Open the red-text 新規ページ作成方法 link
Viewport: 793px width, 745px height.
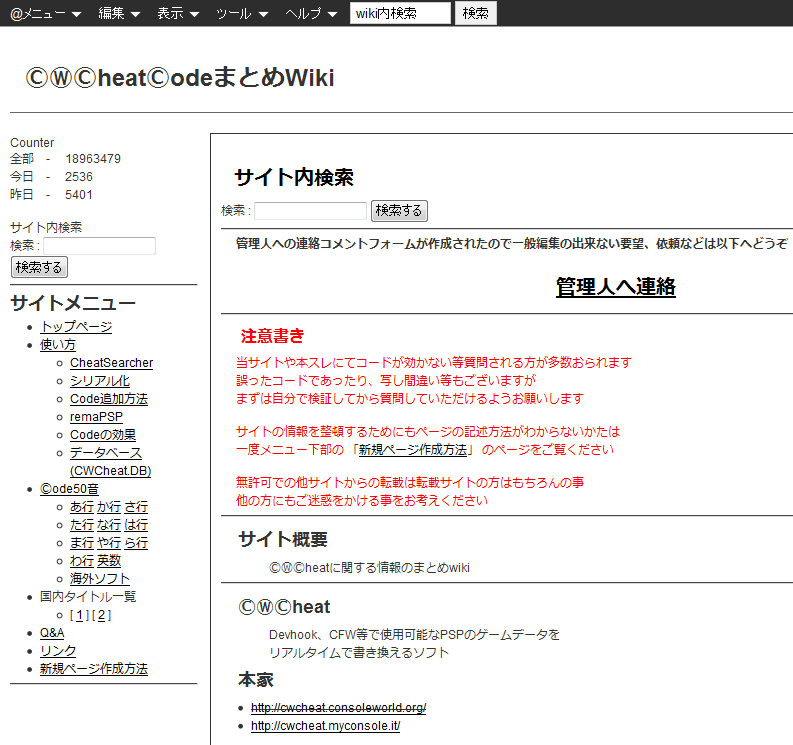coord(413,450)
